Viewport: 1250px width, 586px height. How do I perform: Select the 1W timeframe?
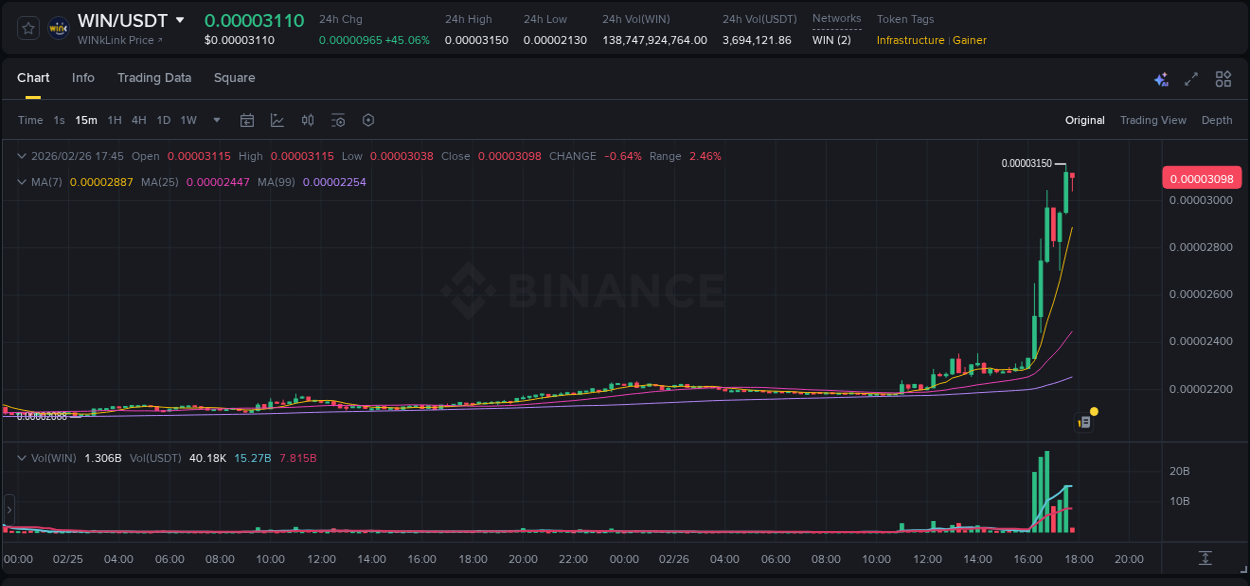click(188, 120)
